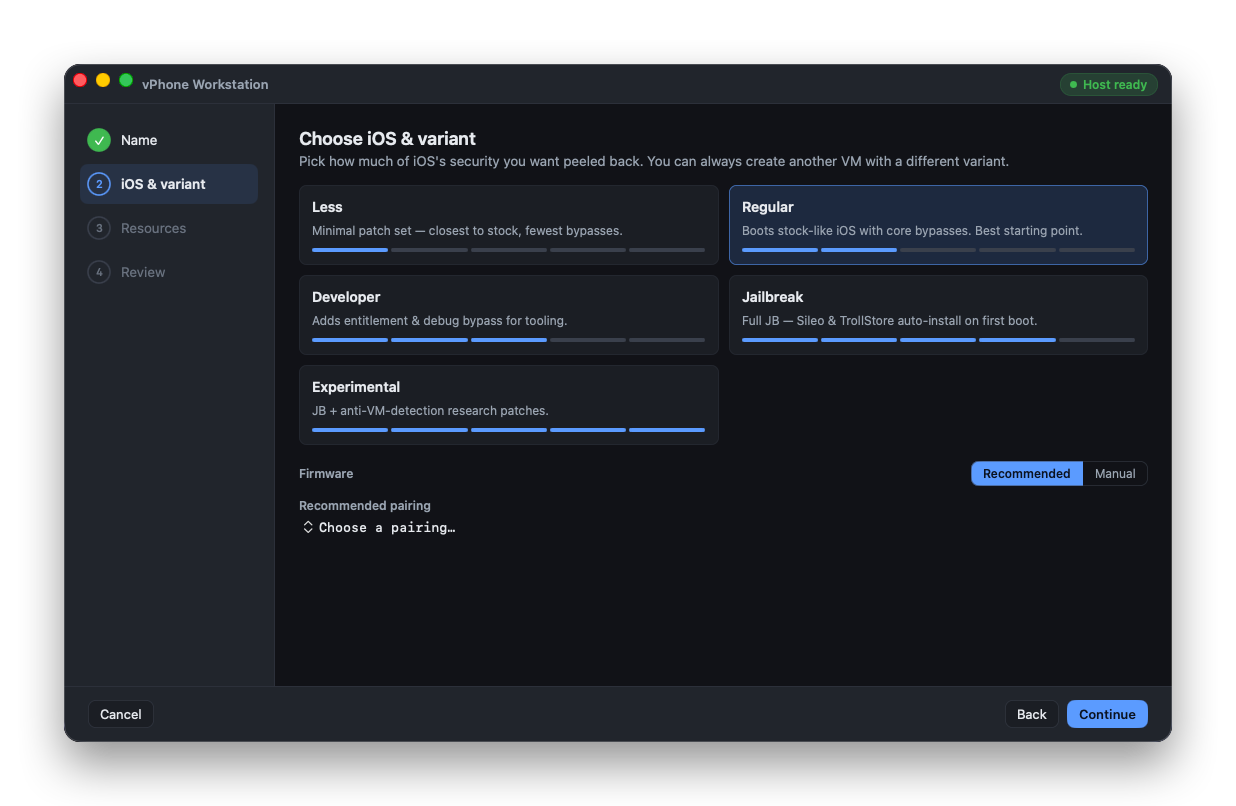Viewport: 1236px width, 806px height.
Task: Select the Less variant card
Action: click(x=509, y=225)
